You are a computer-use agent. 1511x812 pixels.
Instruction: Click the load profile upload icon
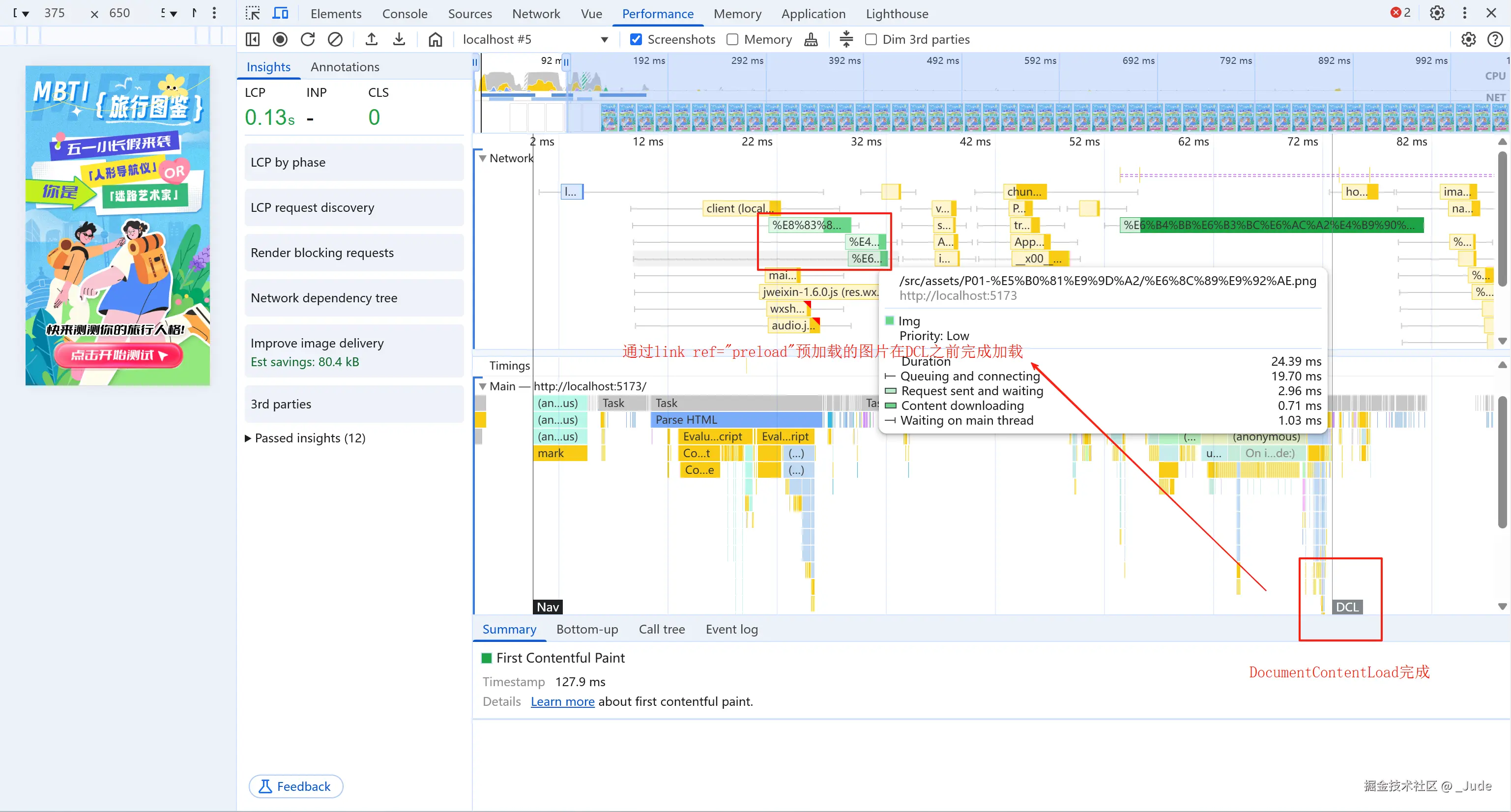[x=371, y=39]
